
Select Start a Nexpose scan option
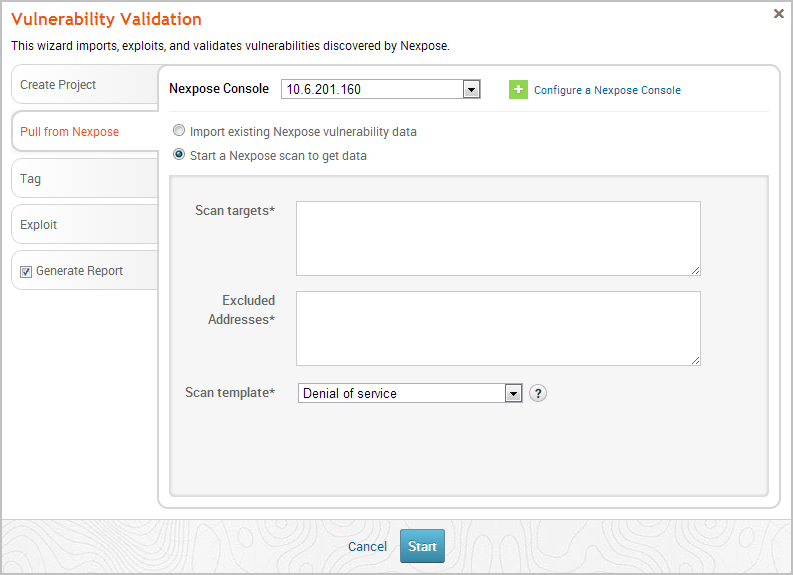tap(179, 155)
